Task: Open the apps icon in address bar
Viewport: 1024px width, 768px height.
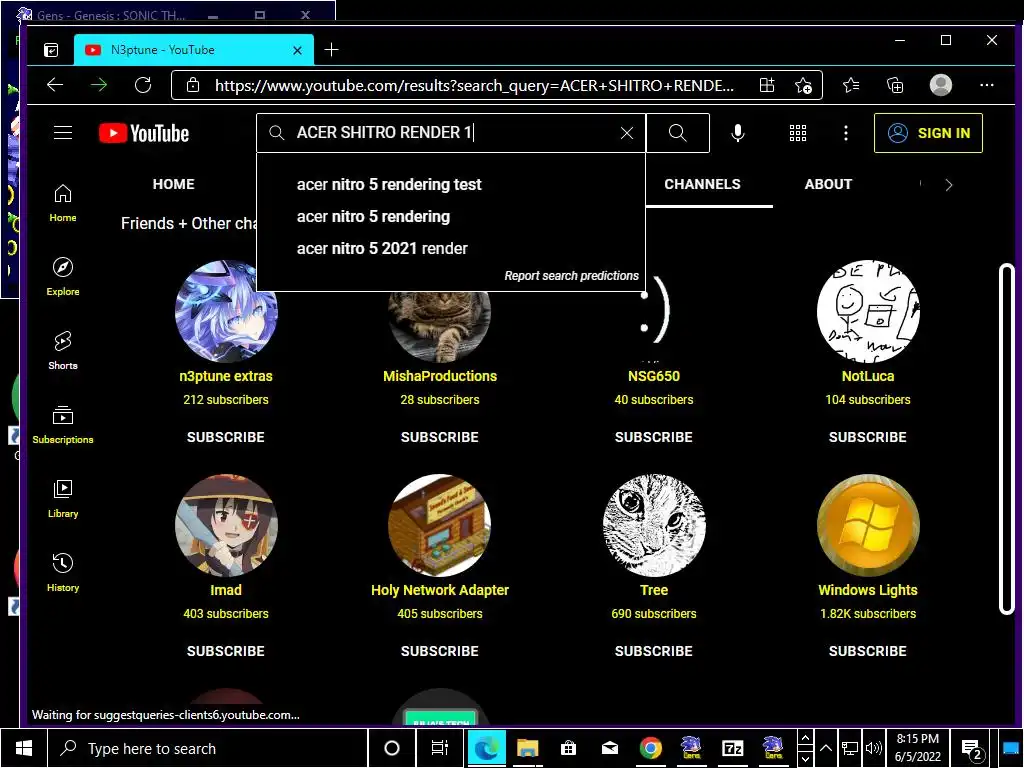Action: pyautogui.click(x=767, y=85)
